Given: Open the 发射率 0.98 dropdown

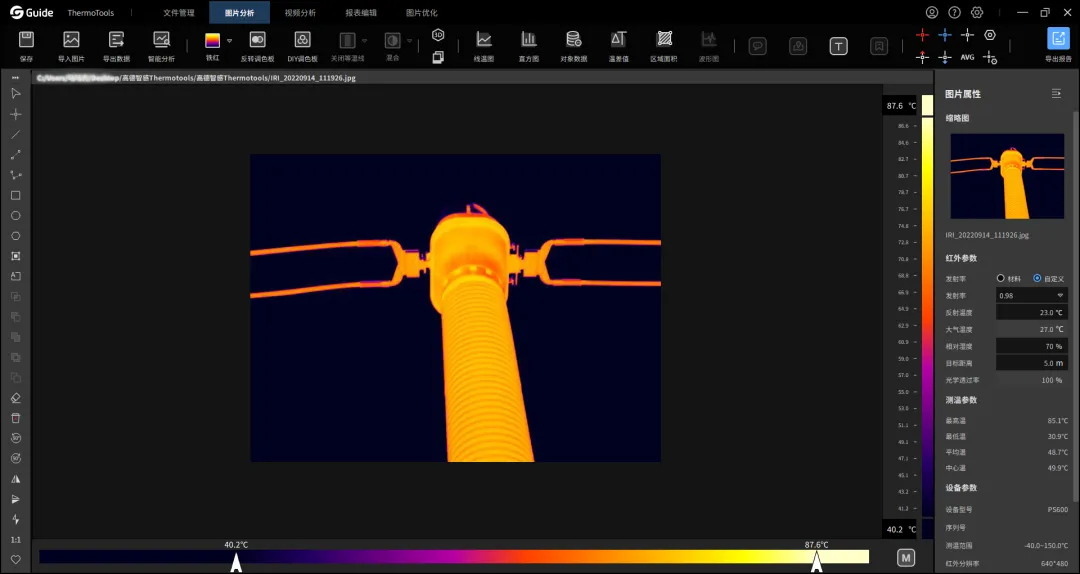Looking at the screenshot, I should coord(1032,296).
